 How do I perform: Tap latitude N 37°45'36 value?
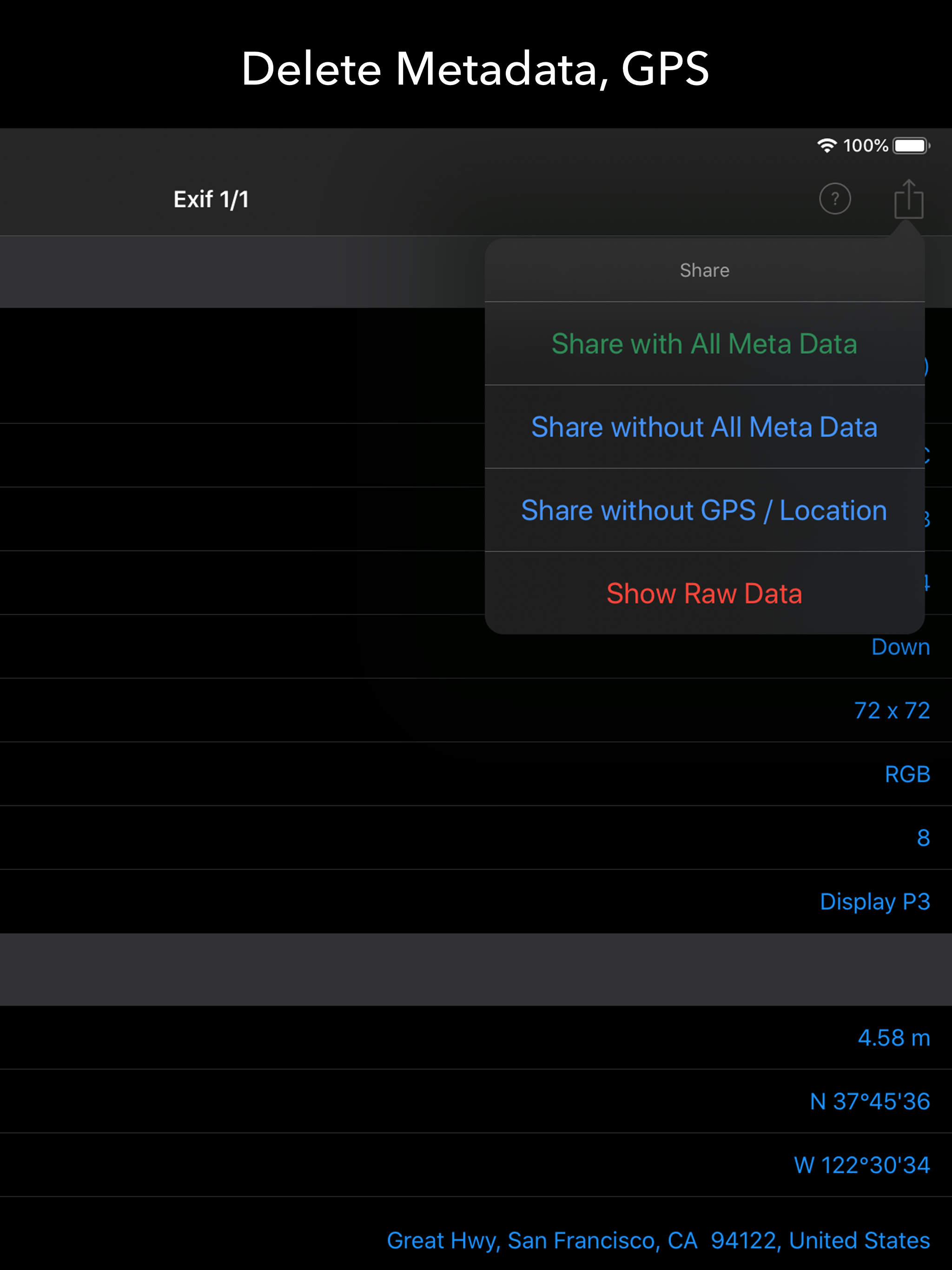click(869, 1102)
